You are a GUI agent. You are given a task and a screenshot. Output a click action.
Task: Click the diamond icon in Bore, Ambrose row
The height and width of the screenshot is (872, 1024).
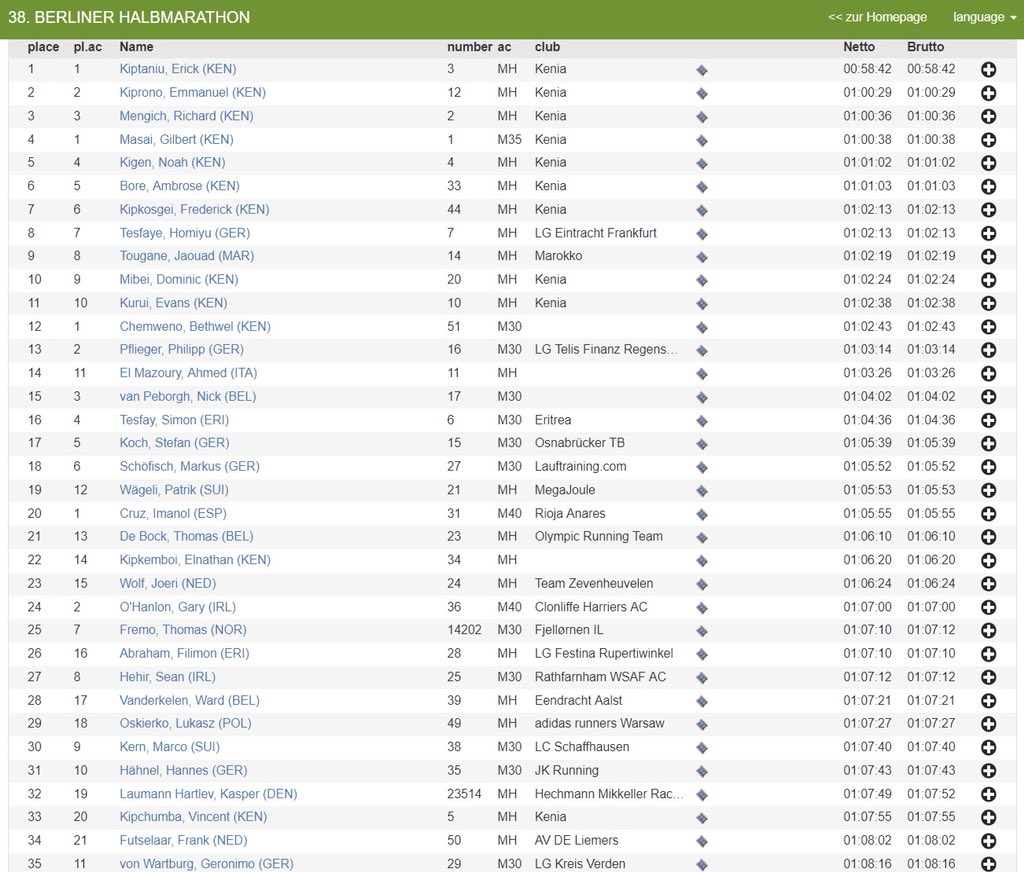tap(702, 187)
